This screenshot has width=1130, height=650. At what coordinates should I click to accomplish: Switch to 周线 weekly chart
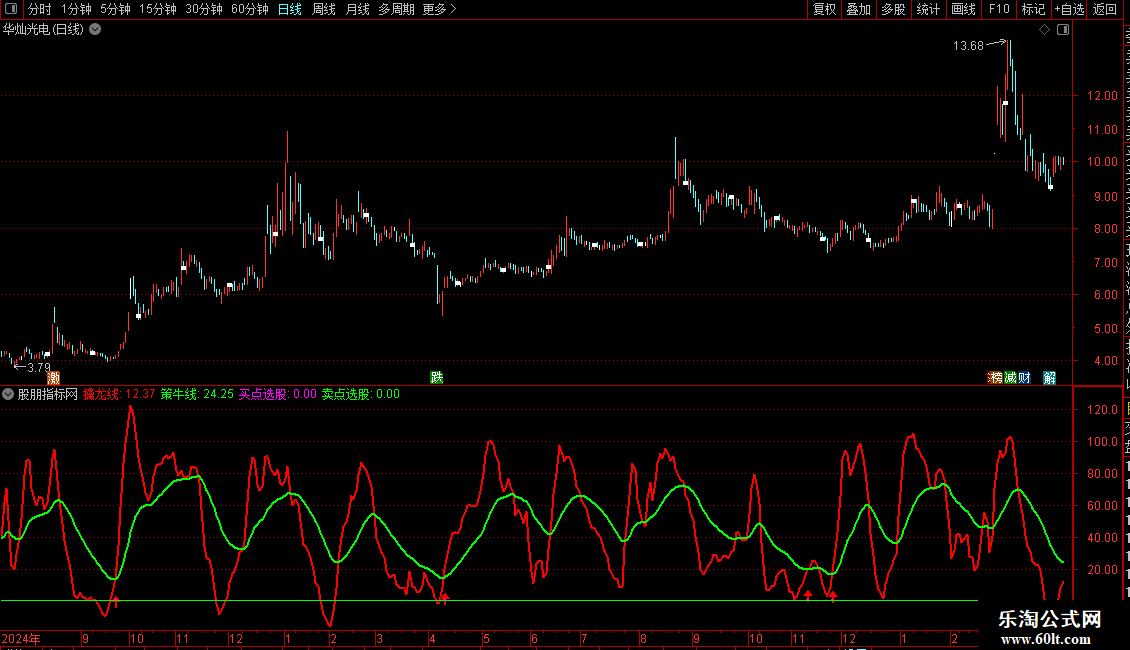[x=324, y=9]
